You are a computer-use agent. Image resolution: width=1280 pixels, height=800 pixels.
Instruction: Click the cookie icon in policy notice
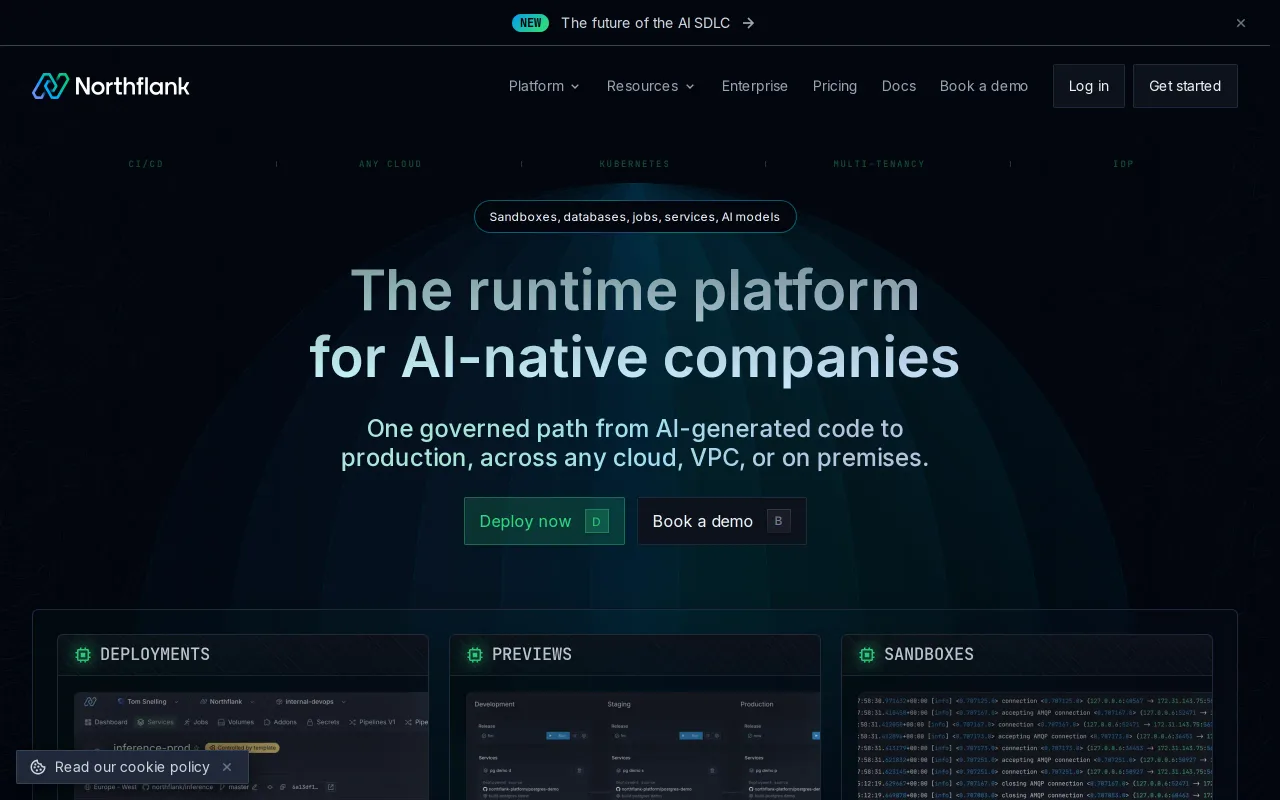tap(38, 767)
